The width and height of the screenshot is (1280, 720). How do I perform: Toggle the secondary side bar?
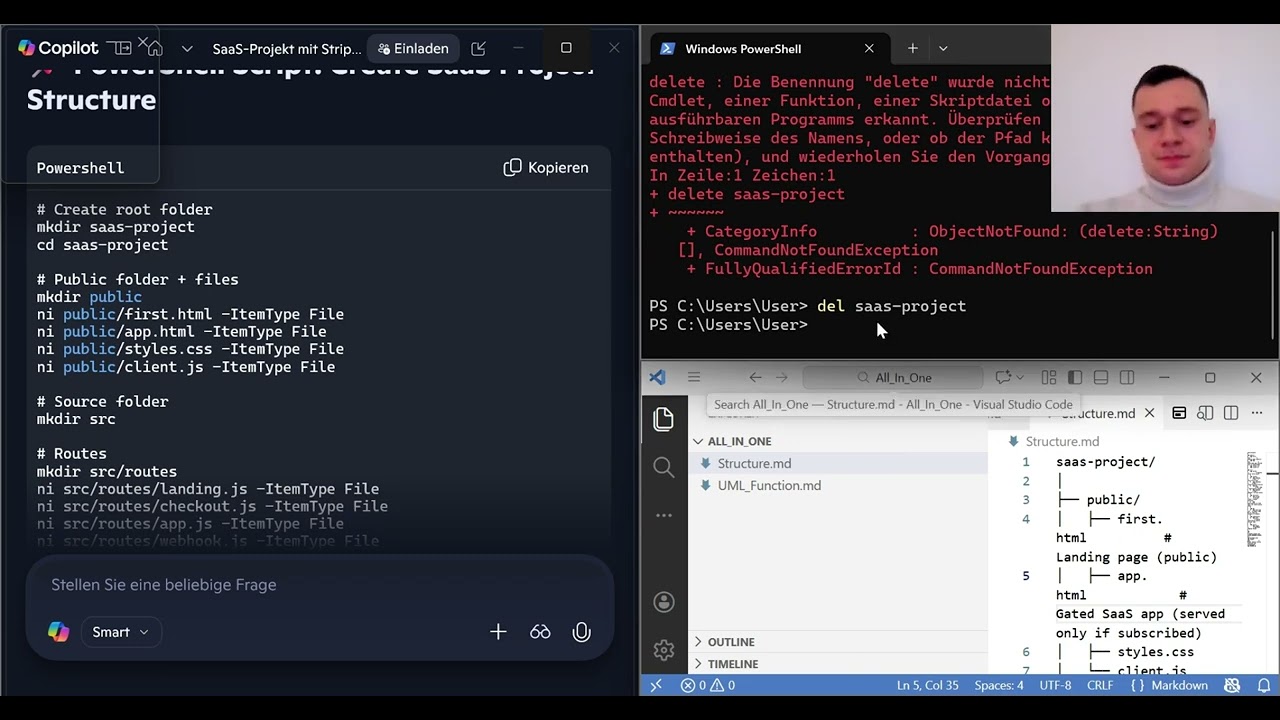coord(1127,377)
